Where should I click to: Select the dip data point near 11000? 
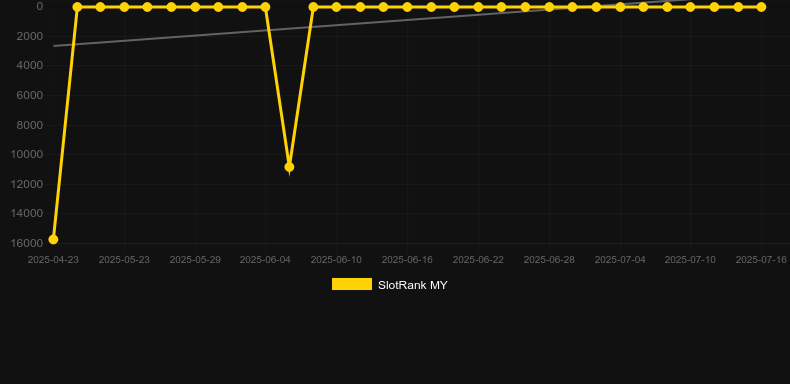pyautogui.click(x=289, y=167)
